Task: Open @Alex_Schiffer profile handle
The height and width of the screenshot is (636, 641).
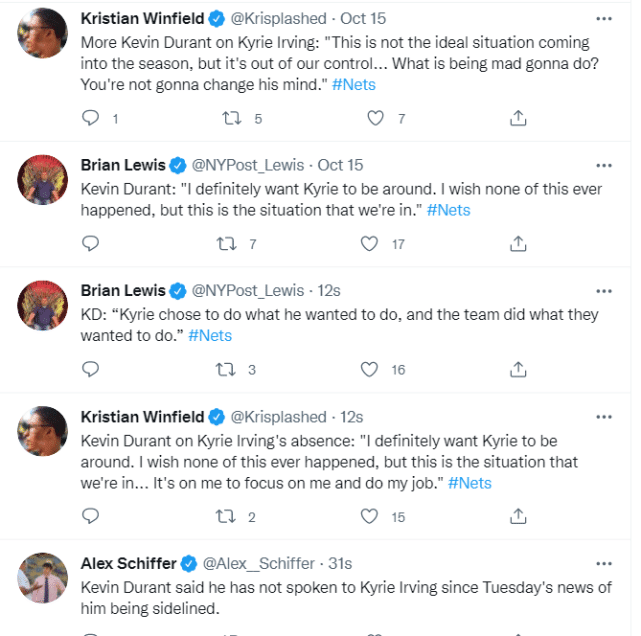Action: [261, 564]
